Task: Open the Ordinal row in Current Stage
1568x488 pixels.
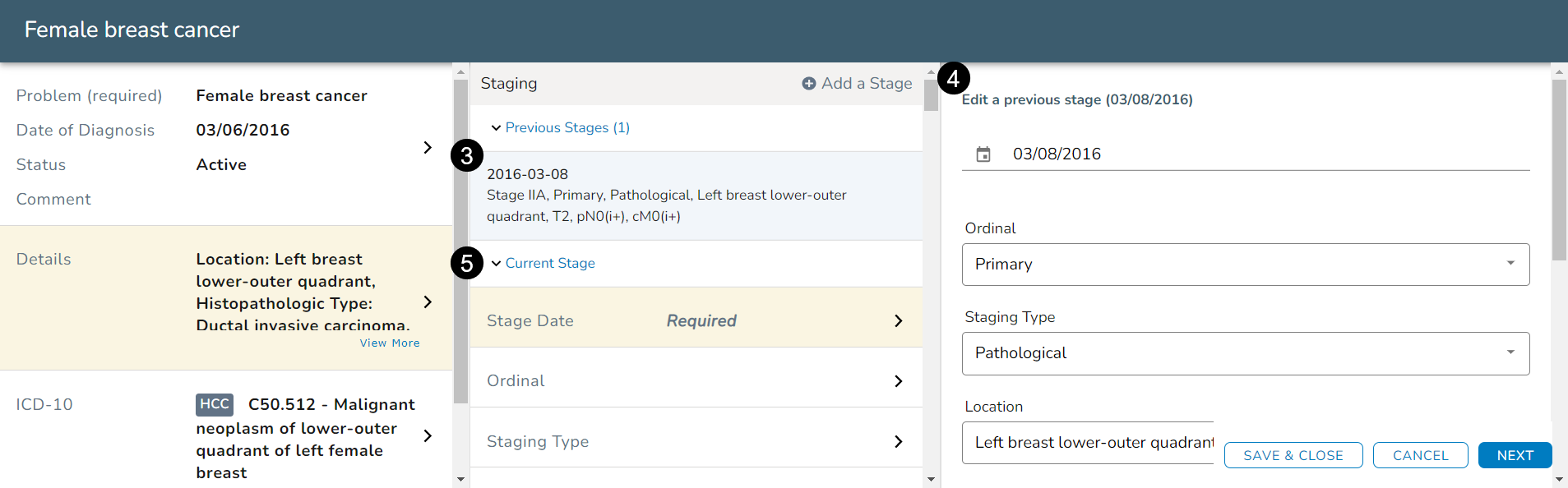Action: [695, 381]
